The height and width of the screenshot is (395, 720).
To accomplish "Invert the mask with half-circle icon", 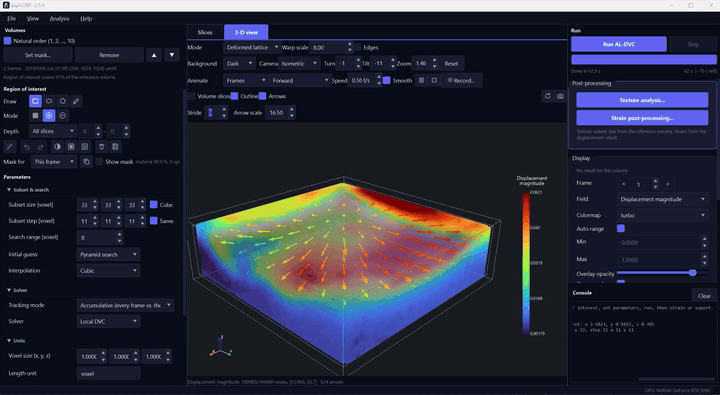I will [x=57, y=147].
